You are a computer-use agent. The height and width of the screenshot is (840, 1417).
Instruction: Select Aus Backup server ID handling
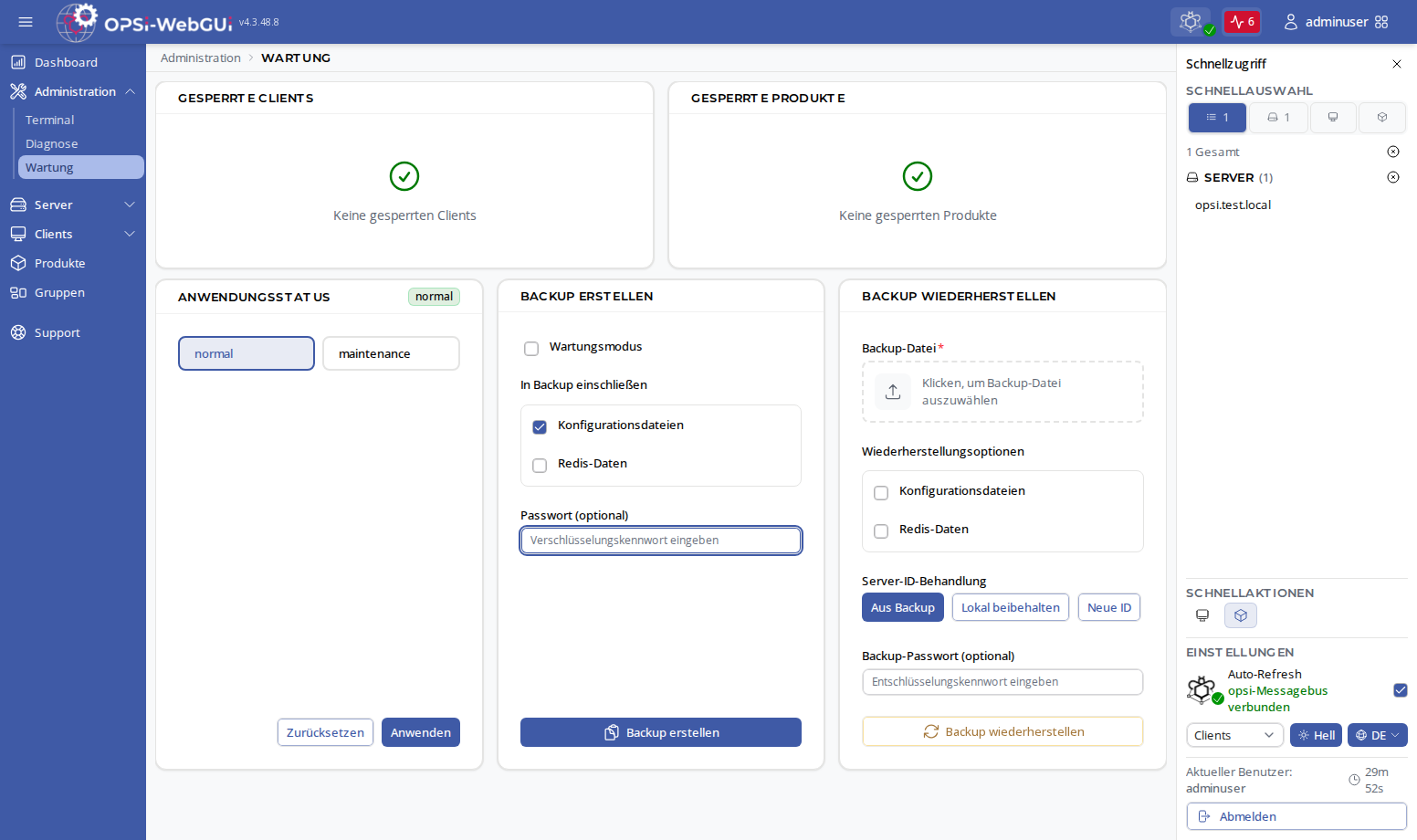(x=903, y=607)
